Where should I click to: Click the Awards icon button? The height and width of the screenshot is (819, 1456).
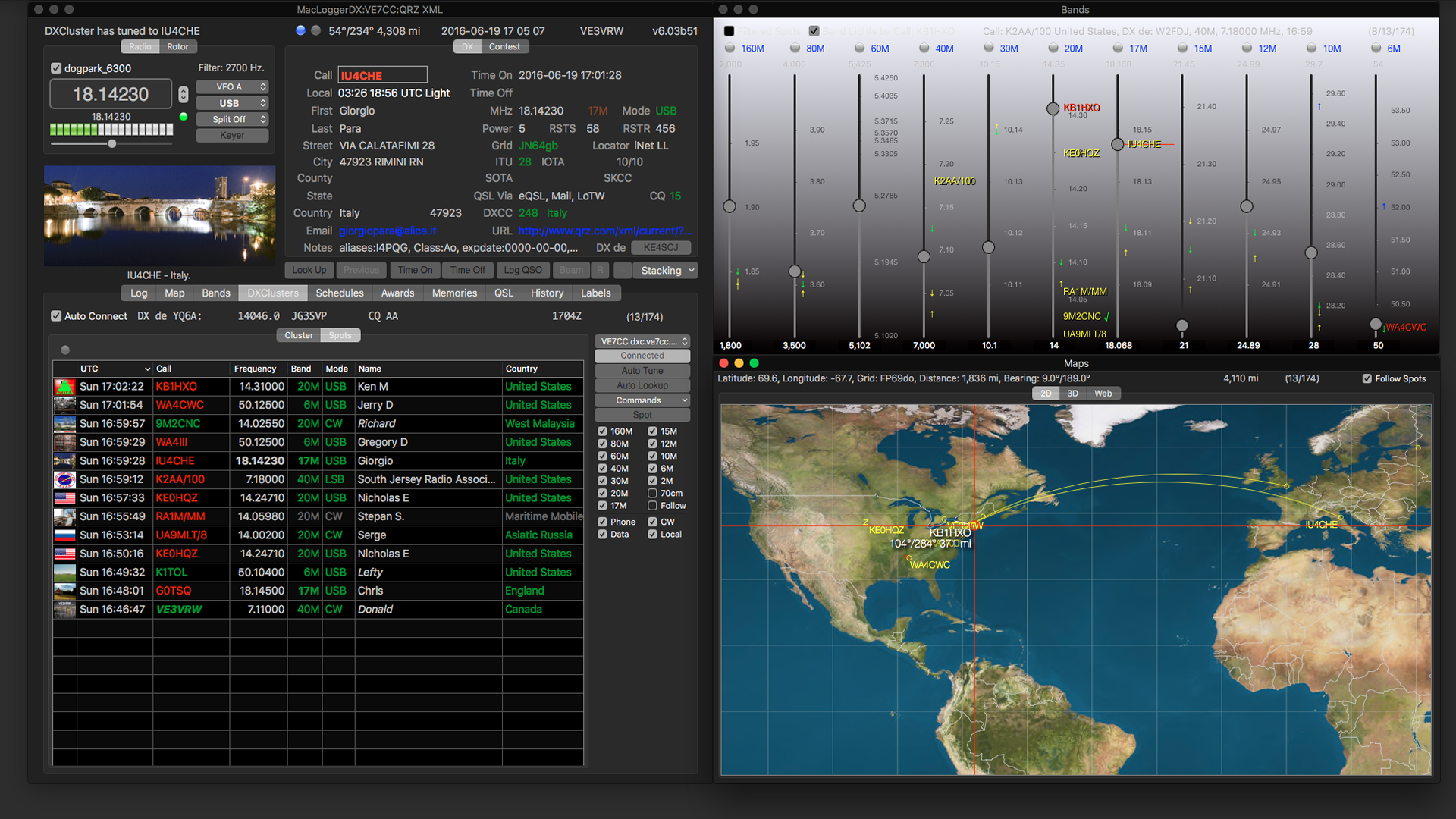400,293
